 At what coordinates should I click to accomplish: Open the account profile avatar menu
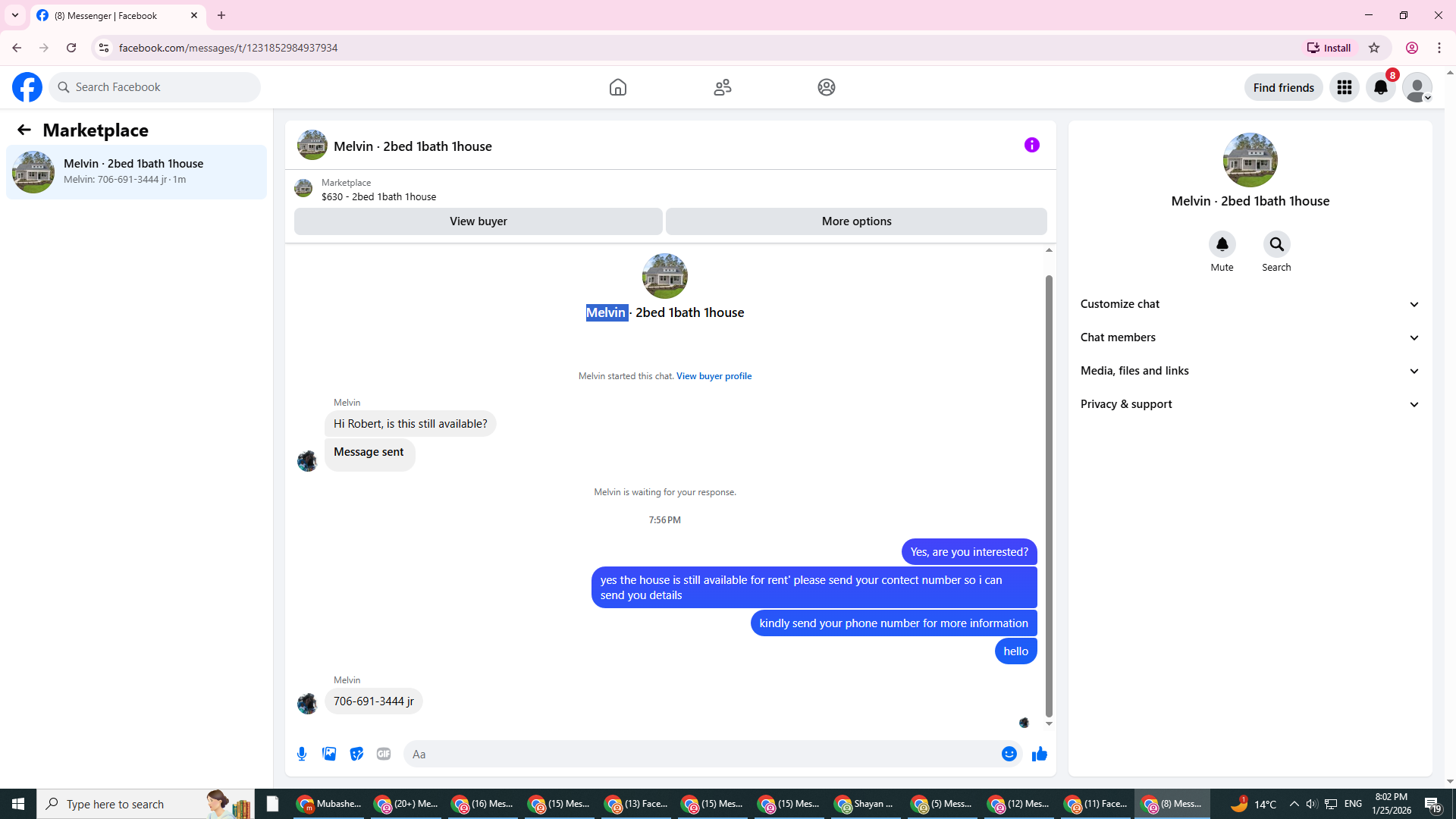coord(1417,87)
